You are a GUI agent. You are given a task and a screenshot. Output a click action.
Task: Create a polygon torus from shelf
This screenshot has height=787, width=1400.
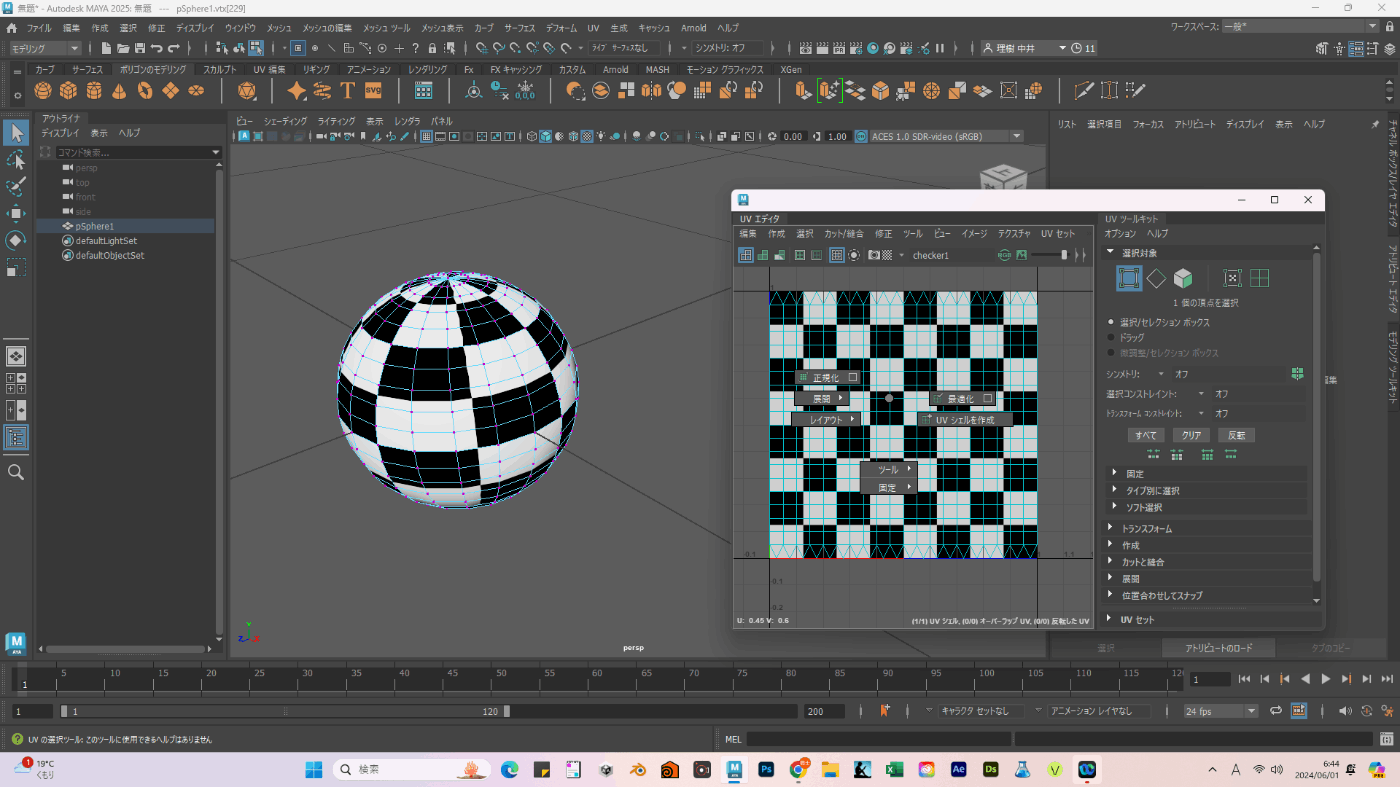pyautogui.click(x=145, y=91)
